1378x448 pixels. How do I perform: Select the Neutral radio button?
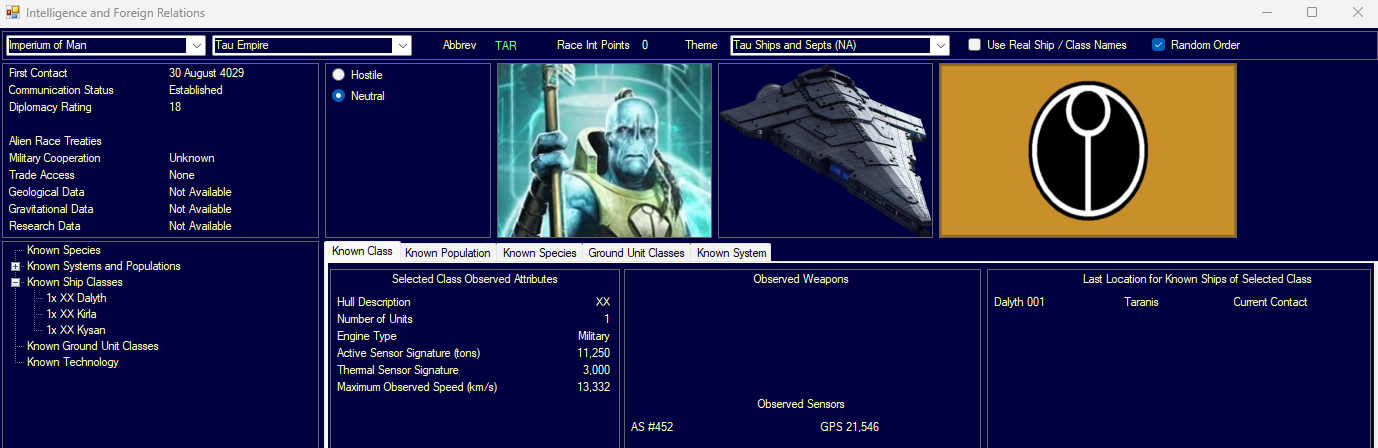coord(339,96)
